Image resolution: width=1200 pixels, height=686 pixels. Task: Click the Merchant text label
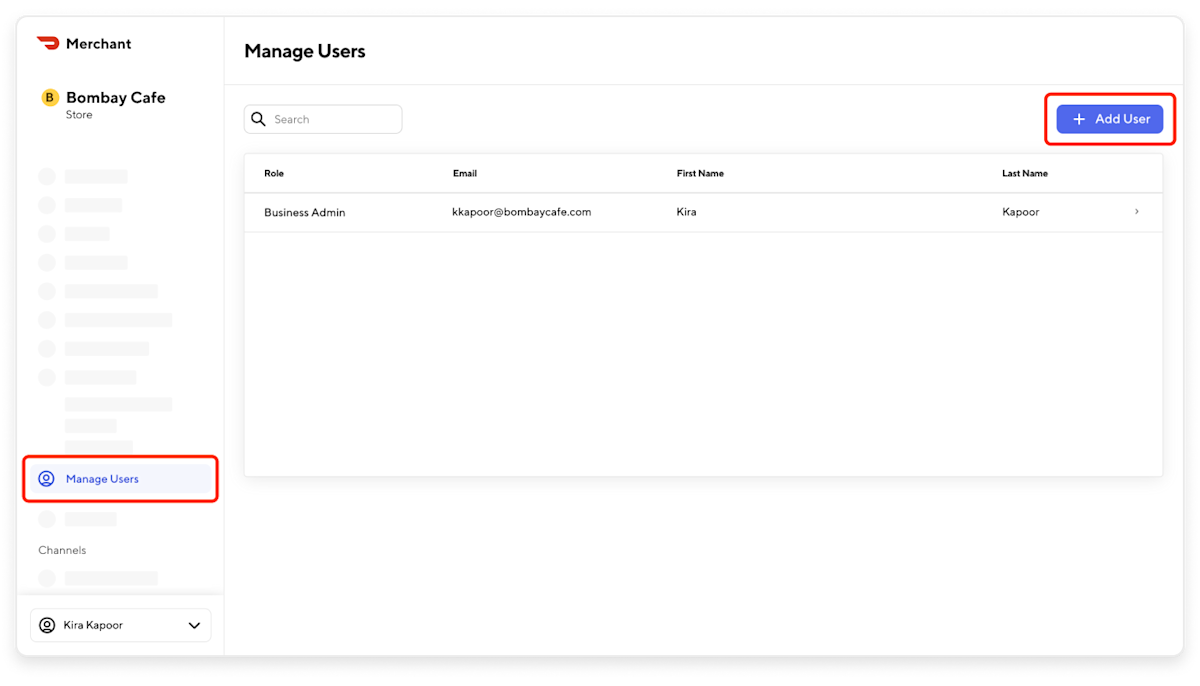pos(99,43)
